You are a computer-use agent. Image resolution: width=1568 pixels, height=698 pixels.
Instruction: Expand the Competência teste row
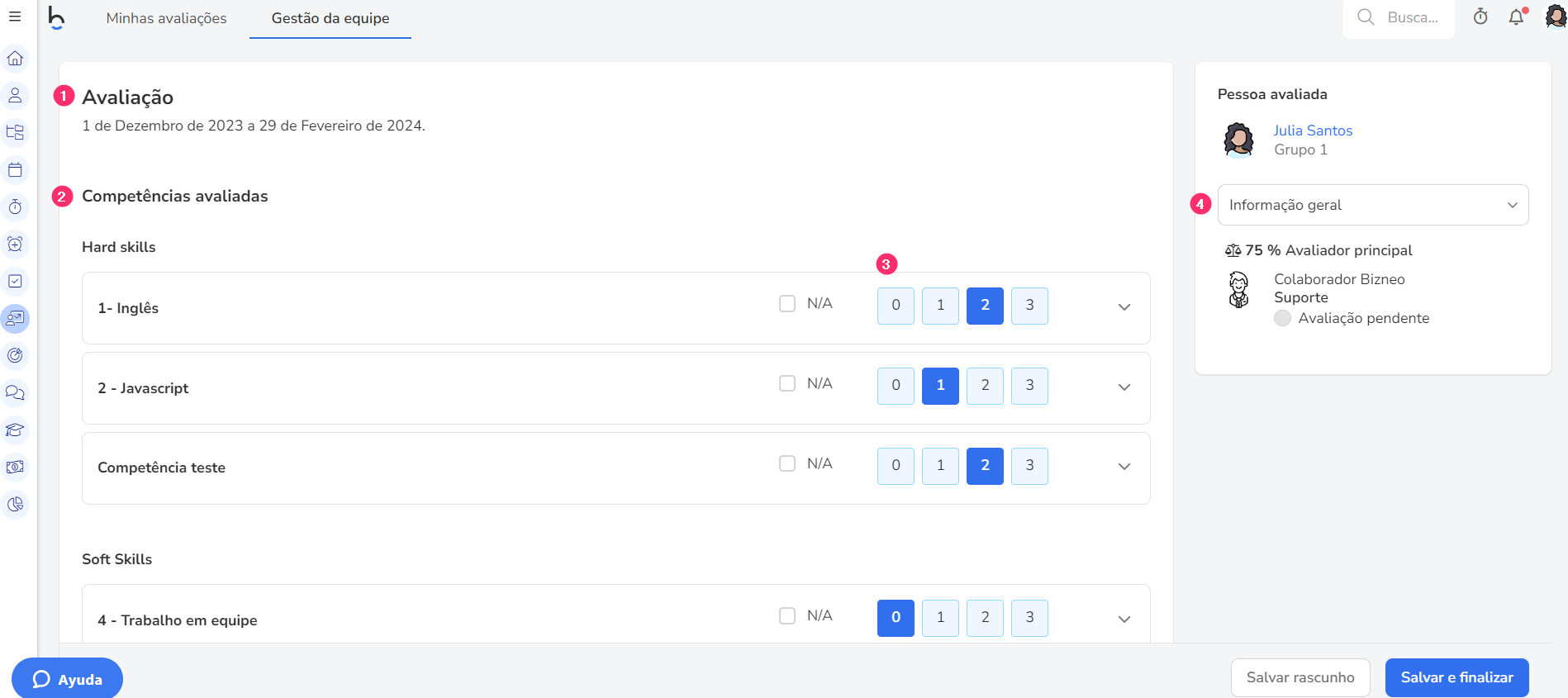click(x=1124, y=467)
